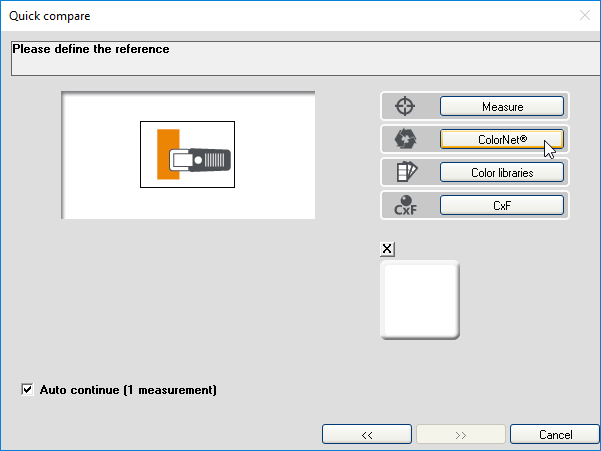Click the Quick compare title text
This screenshot has height=451, width=601.
[50, 16]
